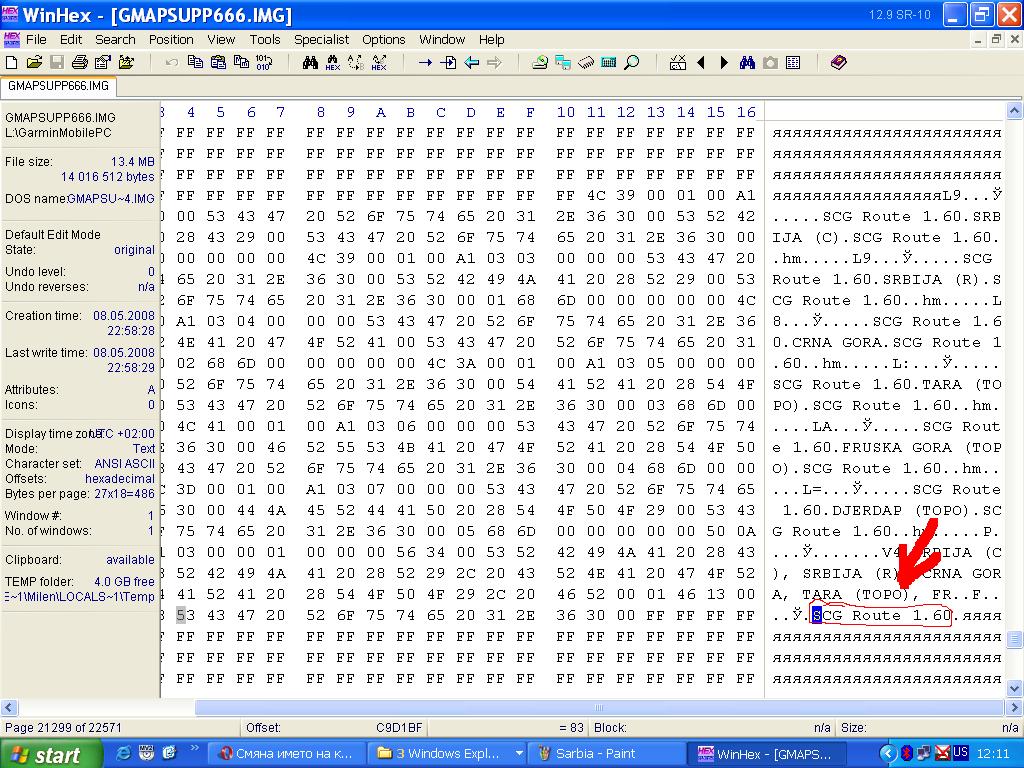Select the GMAPSUPP666.IMG document tab
Screen dimensions: 1024x768
[59, 86]
